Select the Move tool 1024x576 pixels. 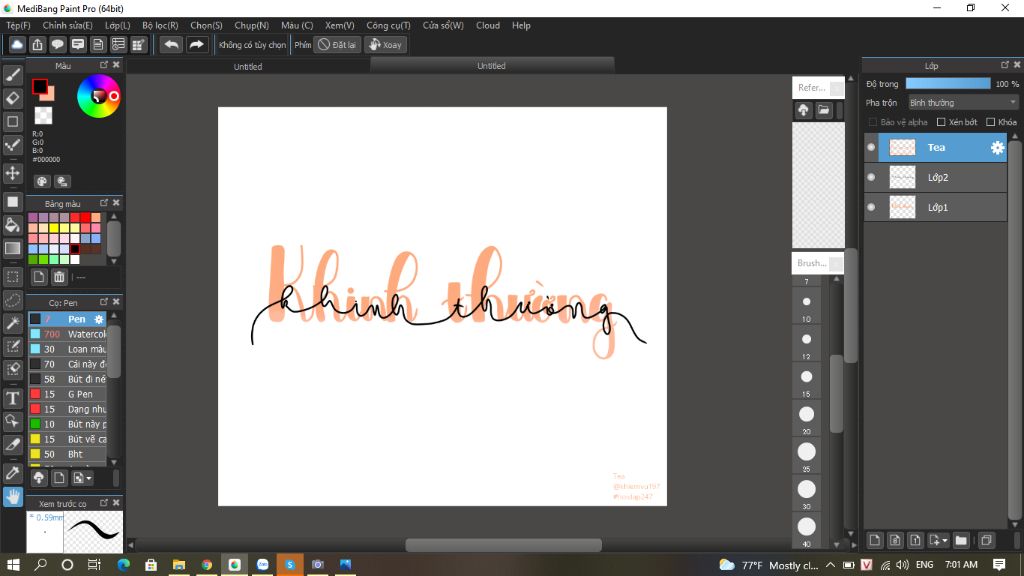(12, 173)
